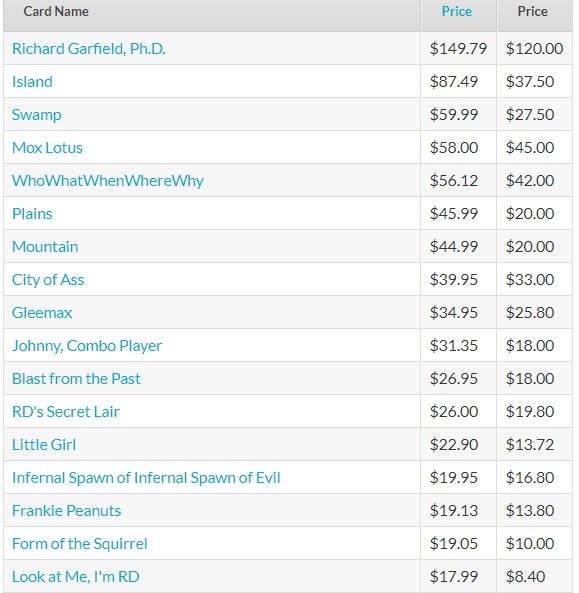
Task: Open the Form of the Squirrel card
Action: pos(79,544)
